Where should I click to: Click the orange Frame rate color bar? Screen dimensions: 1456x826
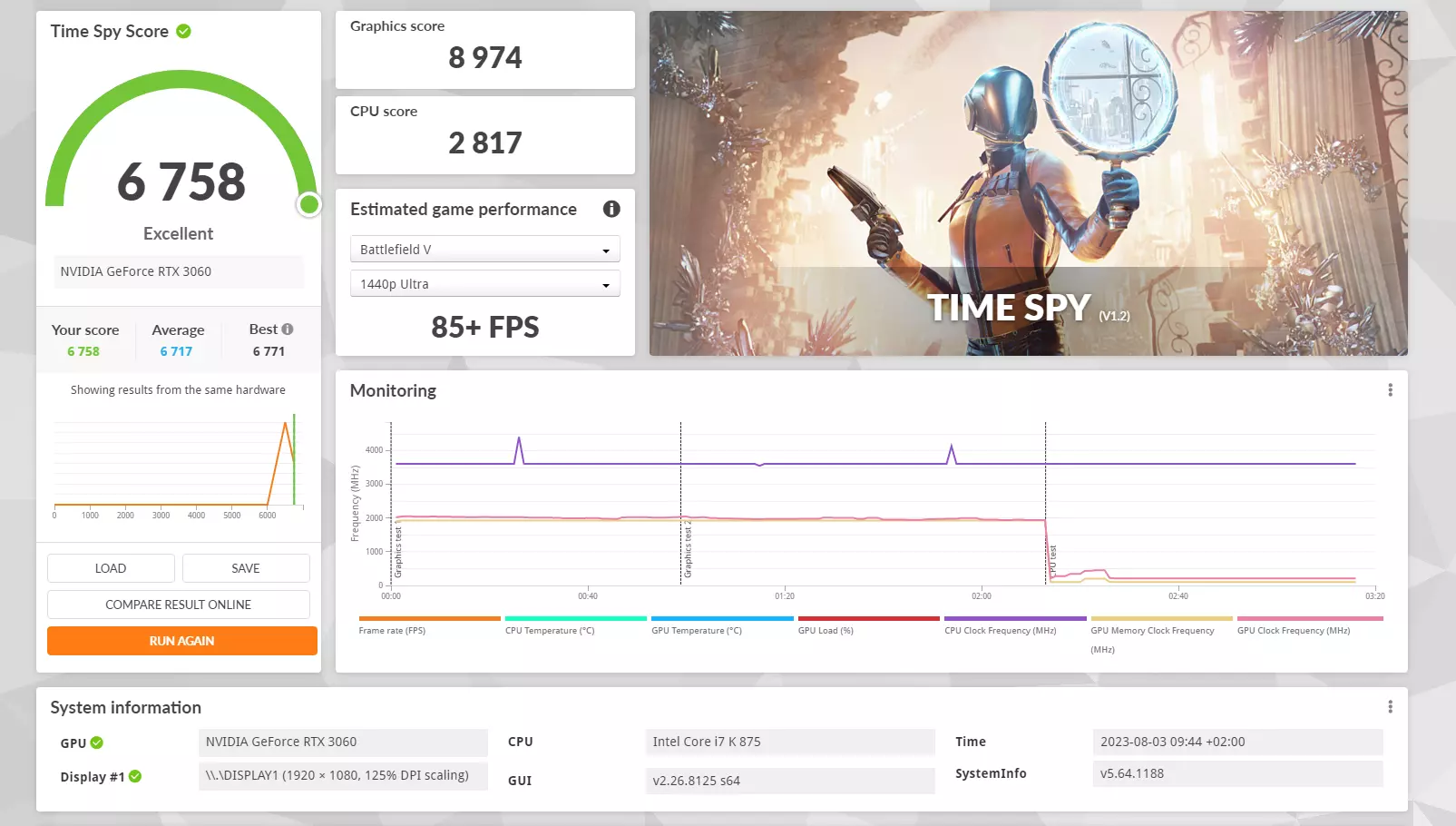(x=430, y=618)
